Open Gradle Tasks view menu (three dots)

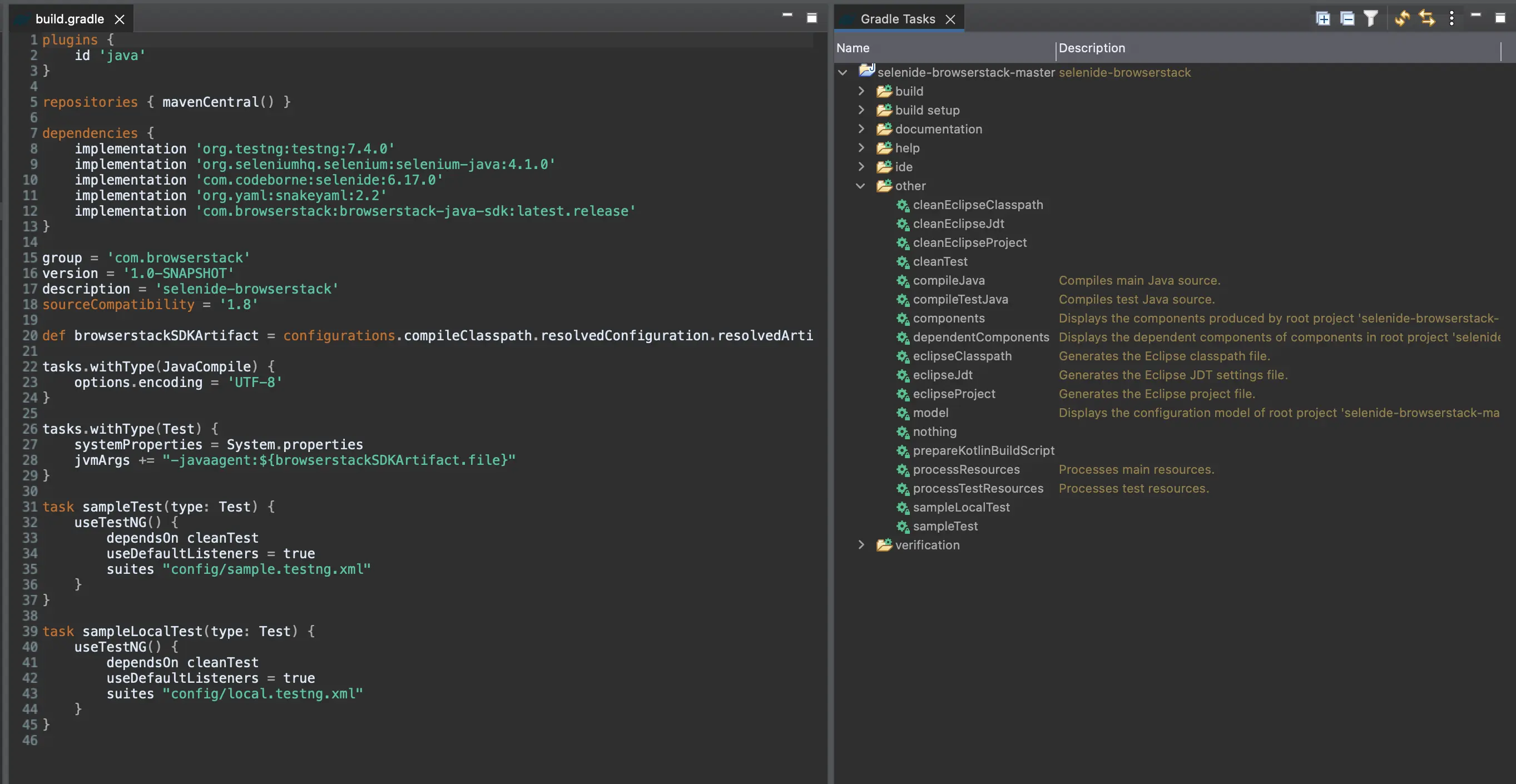pyautogui.click(x=1451, y=19)
